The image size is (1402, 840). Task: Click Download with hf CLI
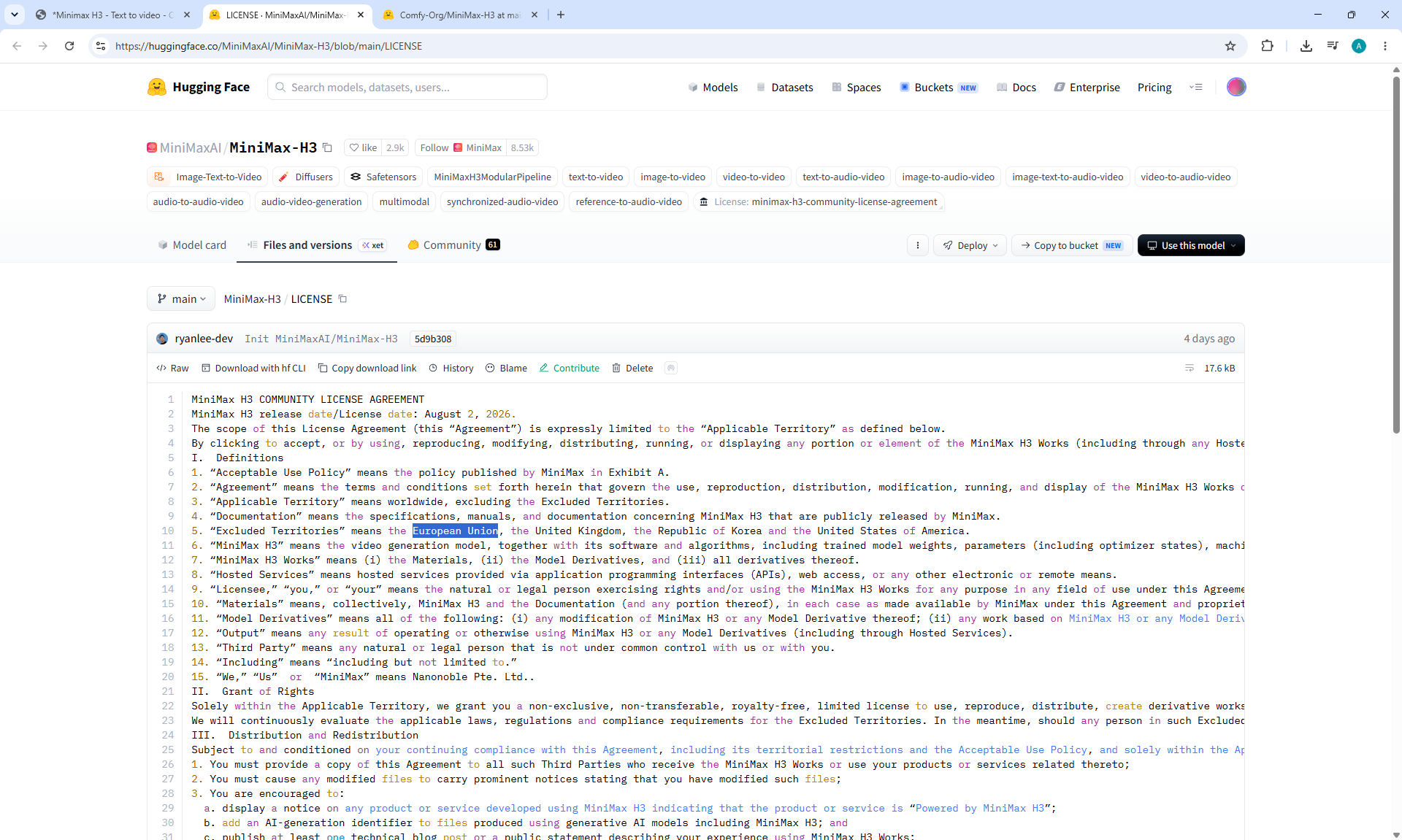pyautogui.click(x=253, y=368)
